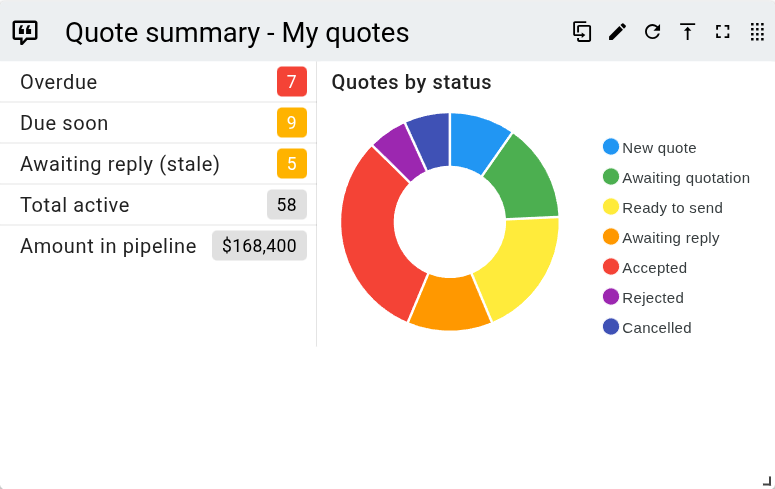The width and height of the screenshot is (775, 489).
Task: Toggle Ready to send legend entry
Action: coord(663,208)
